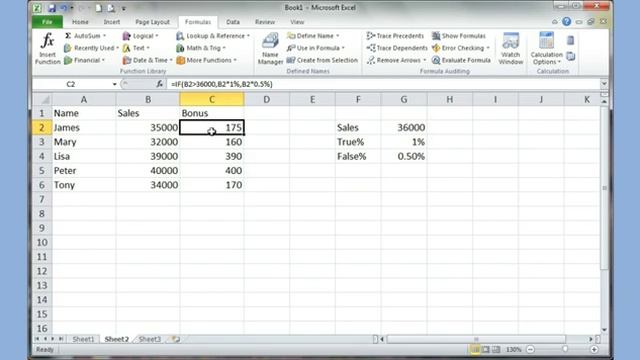This screenshot has width=640, height=360.
Task: Toggle Show Formulas
Action: [459, 36]
